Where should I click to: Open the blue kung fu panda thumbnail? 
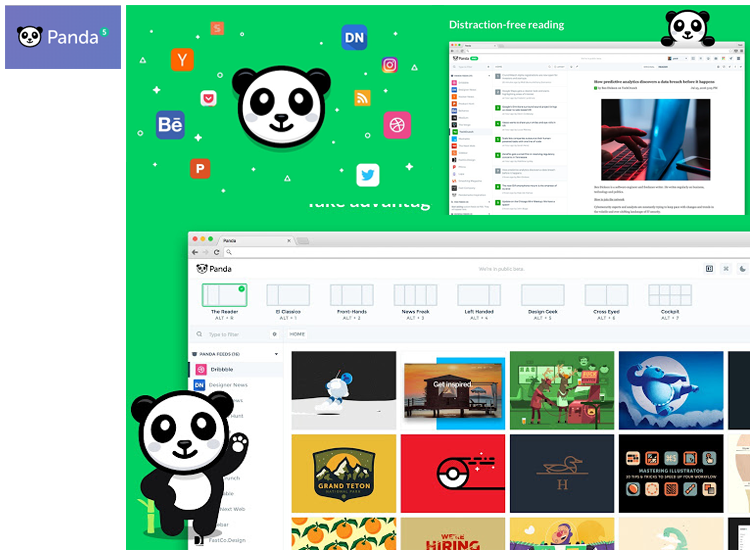click(671, 390)
